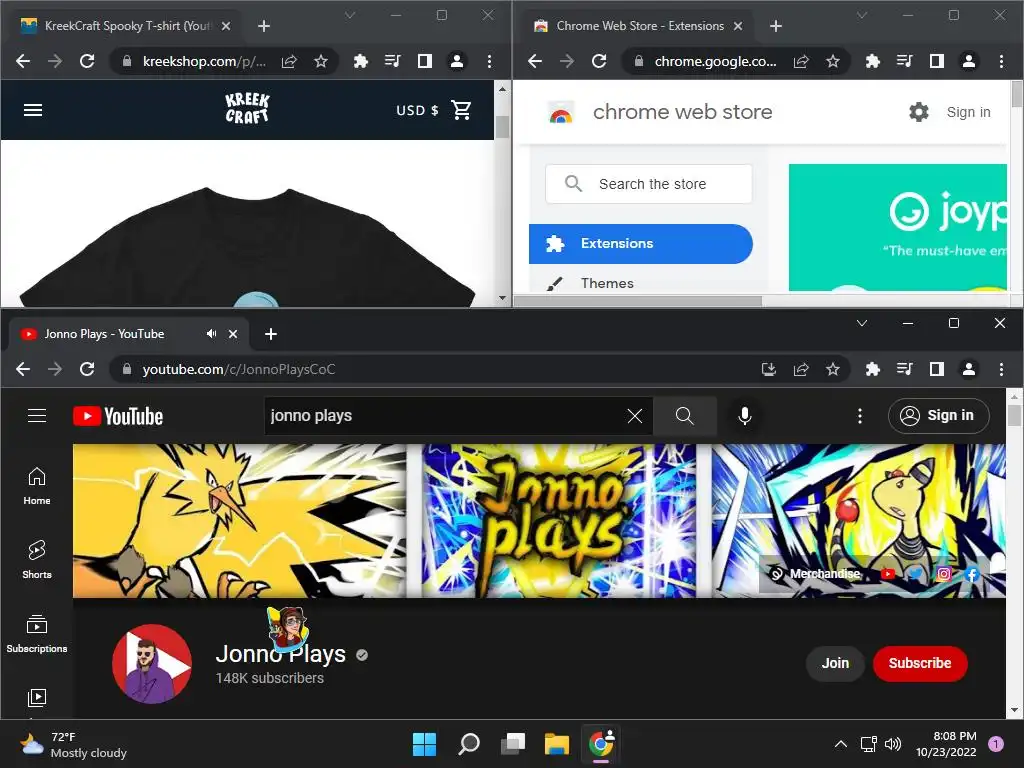The image size is (1024, 768).
Task: Open tab search chevron in Web Store window
Action: (862, 15)
